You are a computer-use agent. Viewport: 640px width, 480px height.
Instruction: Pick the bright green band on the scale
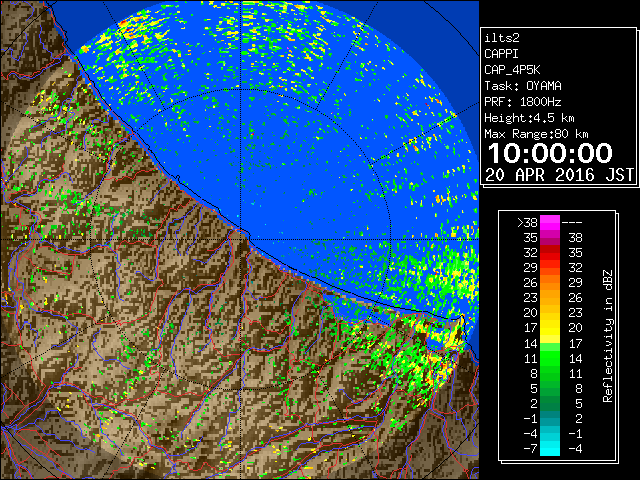550,358
